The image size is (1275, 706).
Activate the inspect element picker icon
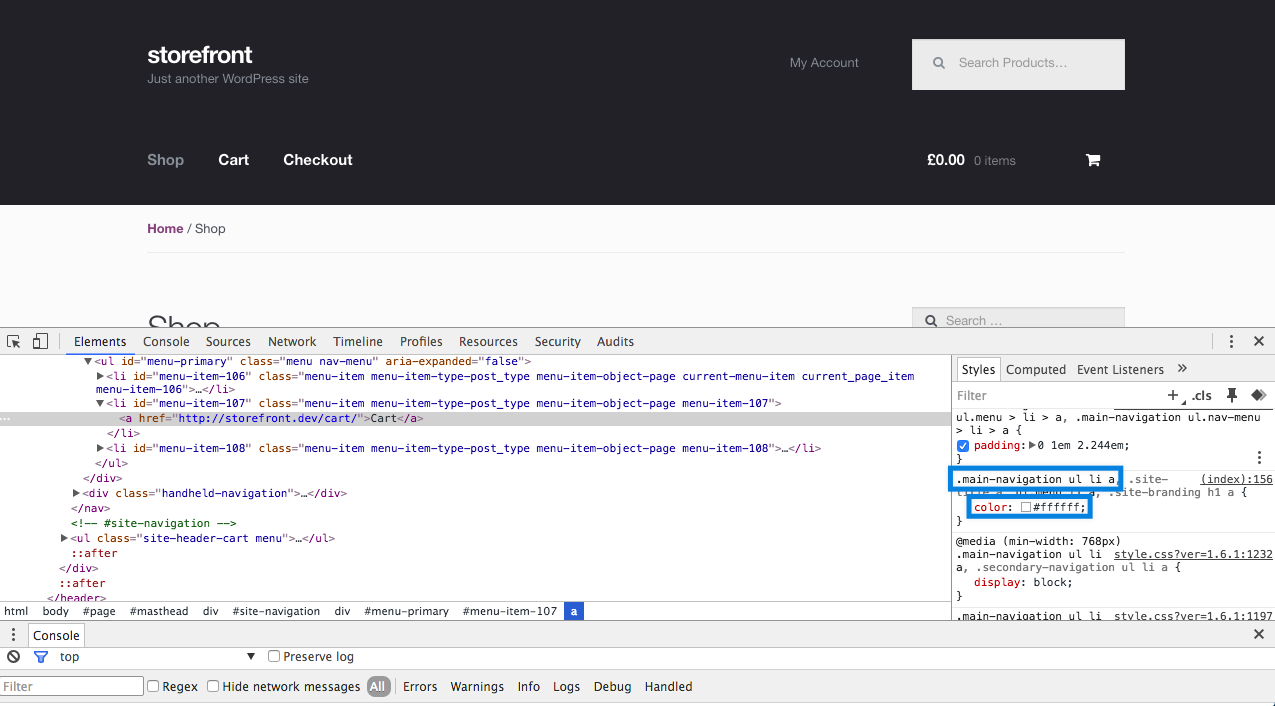14,341
